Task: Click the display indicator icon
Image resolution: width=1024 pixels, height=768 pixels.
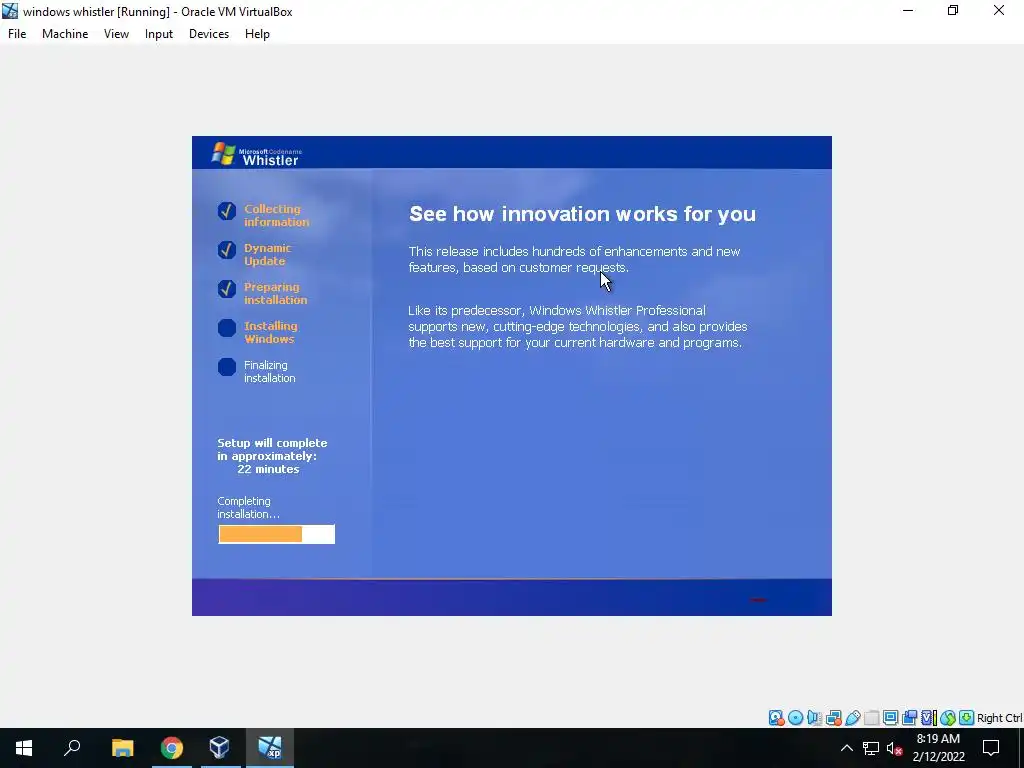Action: 890,718
